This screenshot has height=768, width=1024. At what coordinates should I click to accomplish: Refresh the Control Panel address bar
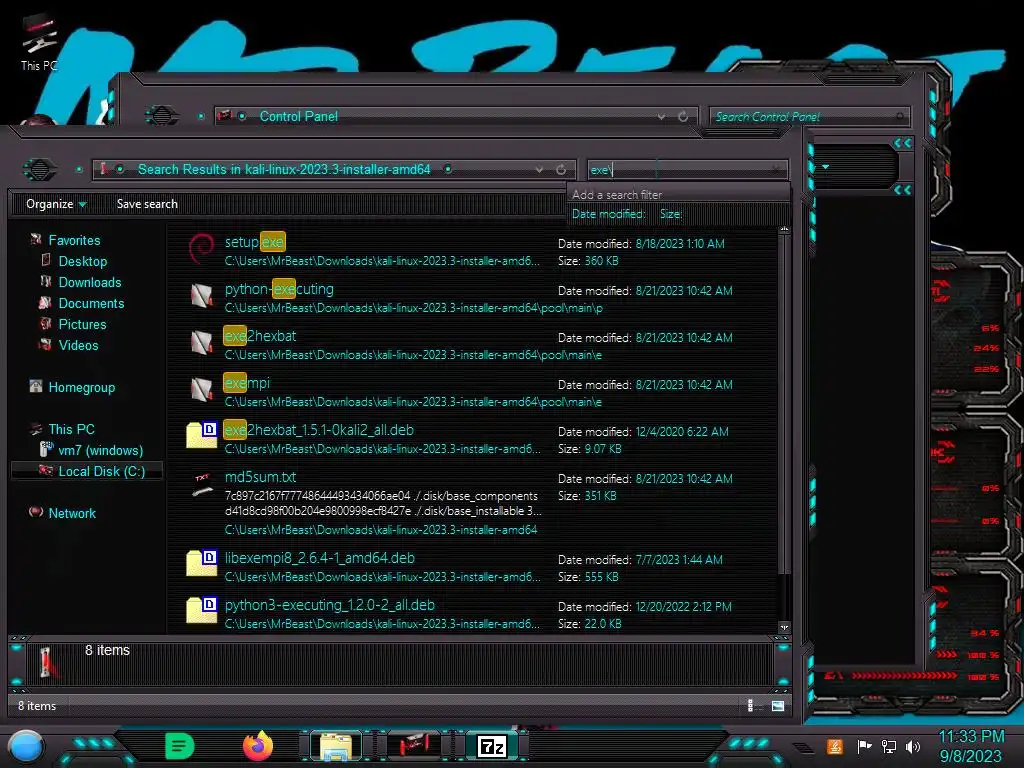point(683,116)
